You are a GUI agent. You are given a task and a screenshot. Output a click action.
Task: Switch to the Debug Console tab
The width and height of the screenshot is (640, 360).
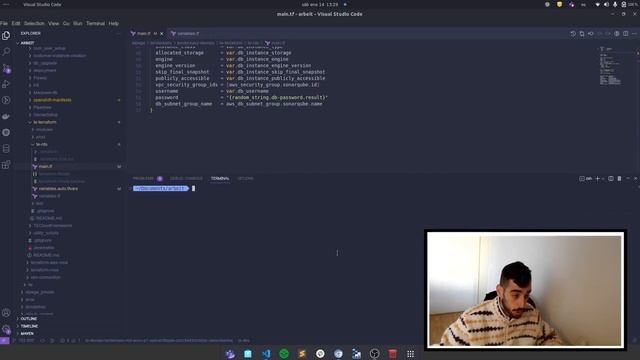pyautogui.click(x=186, y=178)
